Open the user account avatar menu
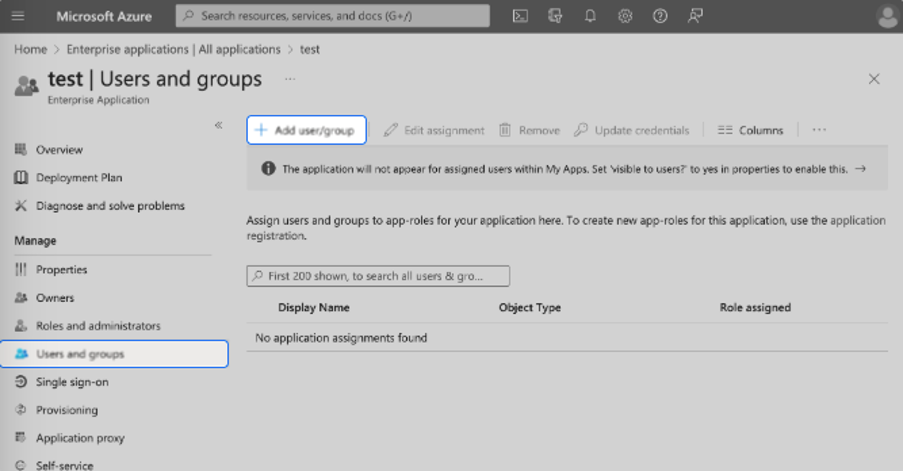The width and height of the screenshot is (904, 472). [886, 17]
